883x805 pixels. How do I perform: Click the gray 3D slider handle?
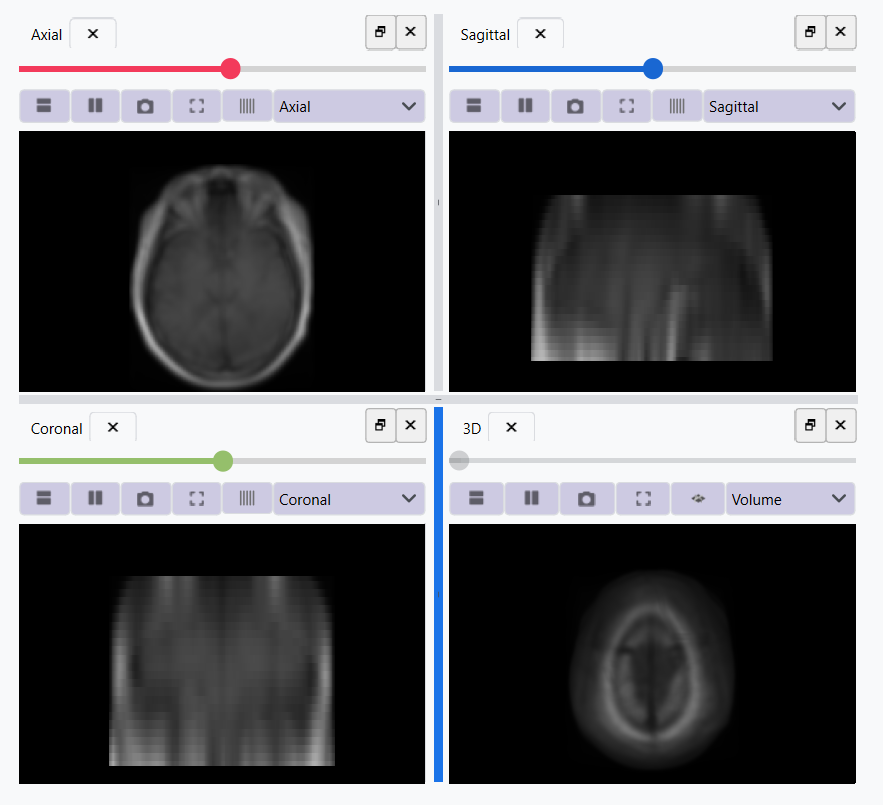pyautogui.click(x=459, y=461)
